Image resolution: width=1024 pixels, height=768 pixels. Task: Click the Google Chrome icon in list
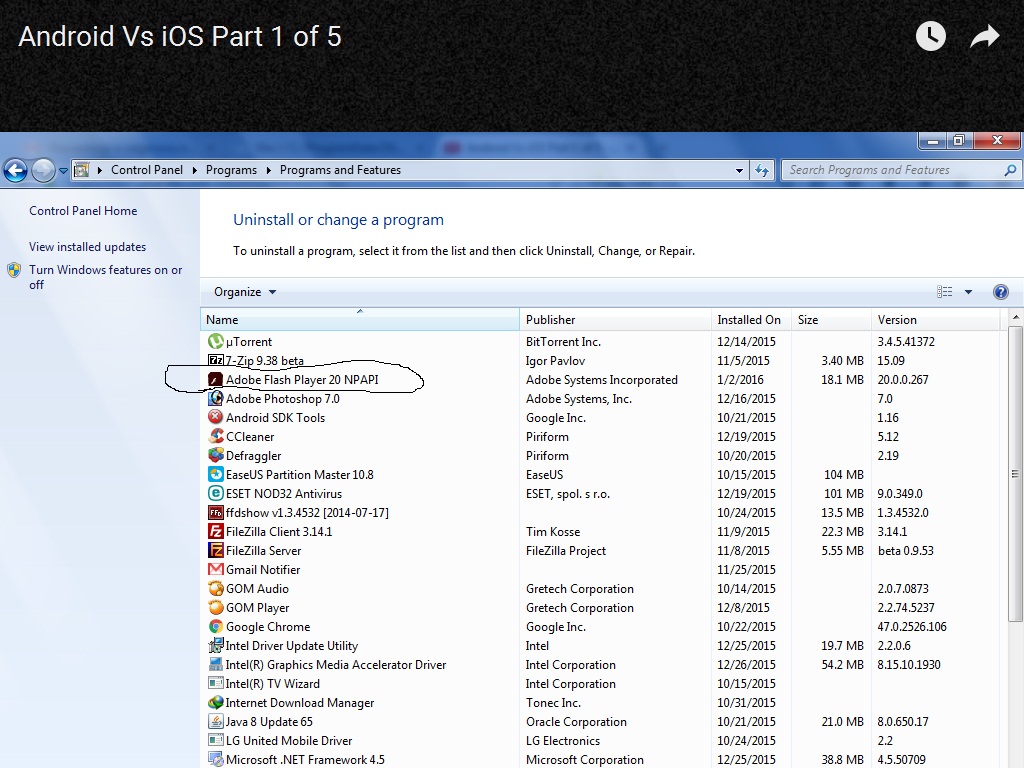click(215, 627)
